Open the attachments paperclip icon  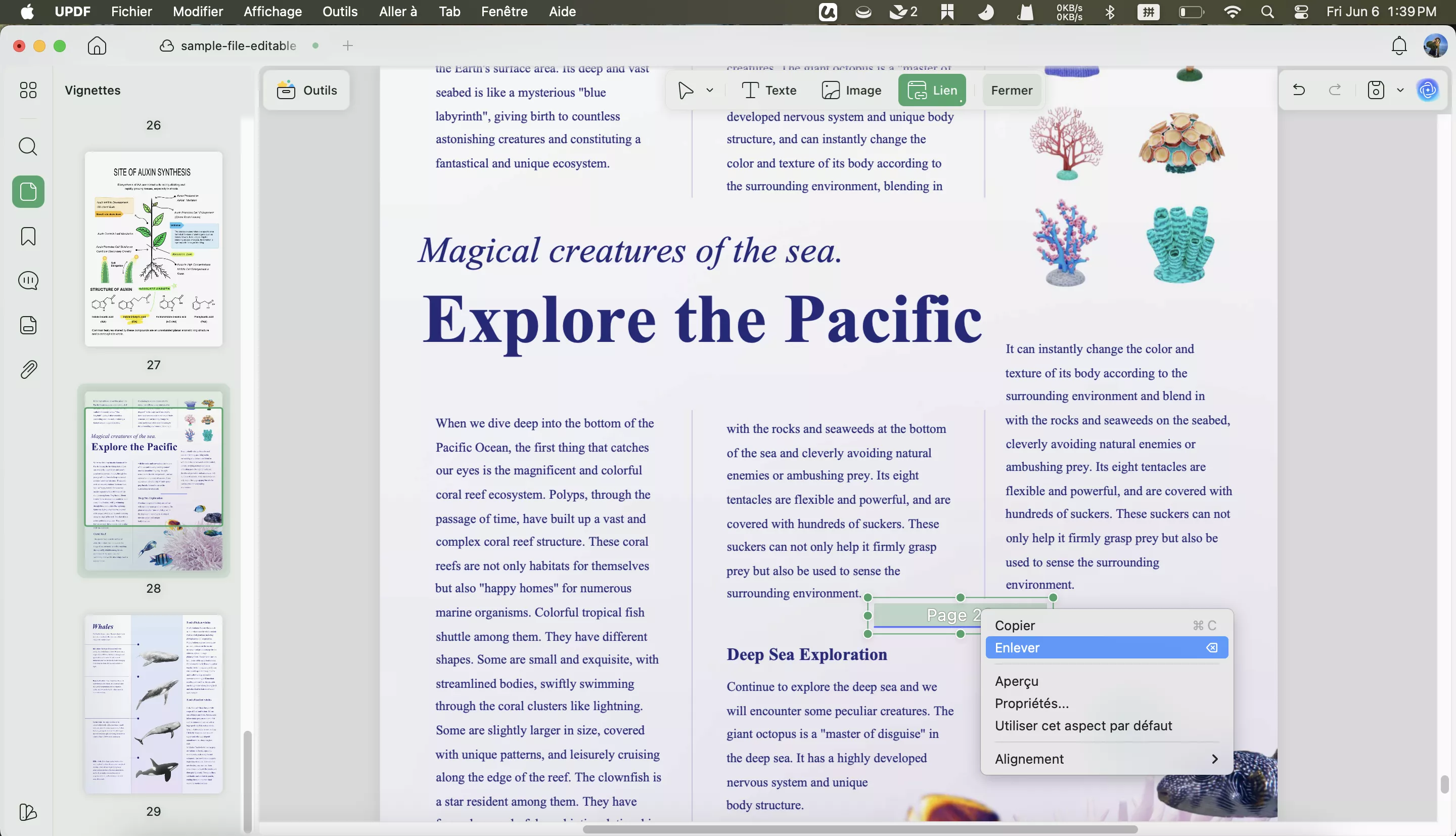[x=28, y=370]
